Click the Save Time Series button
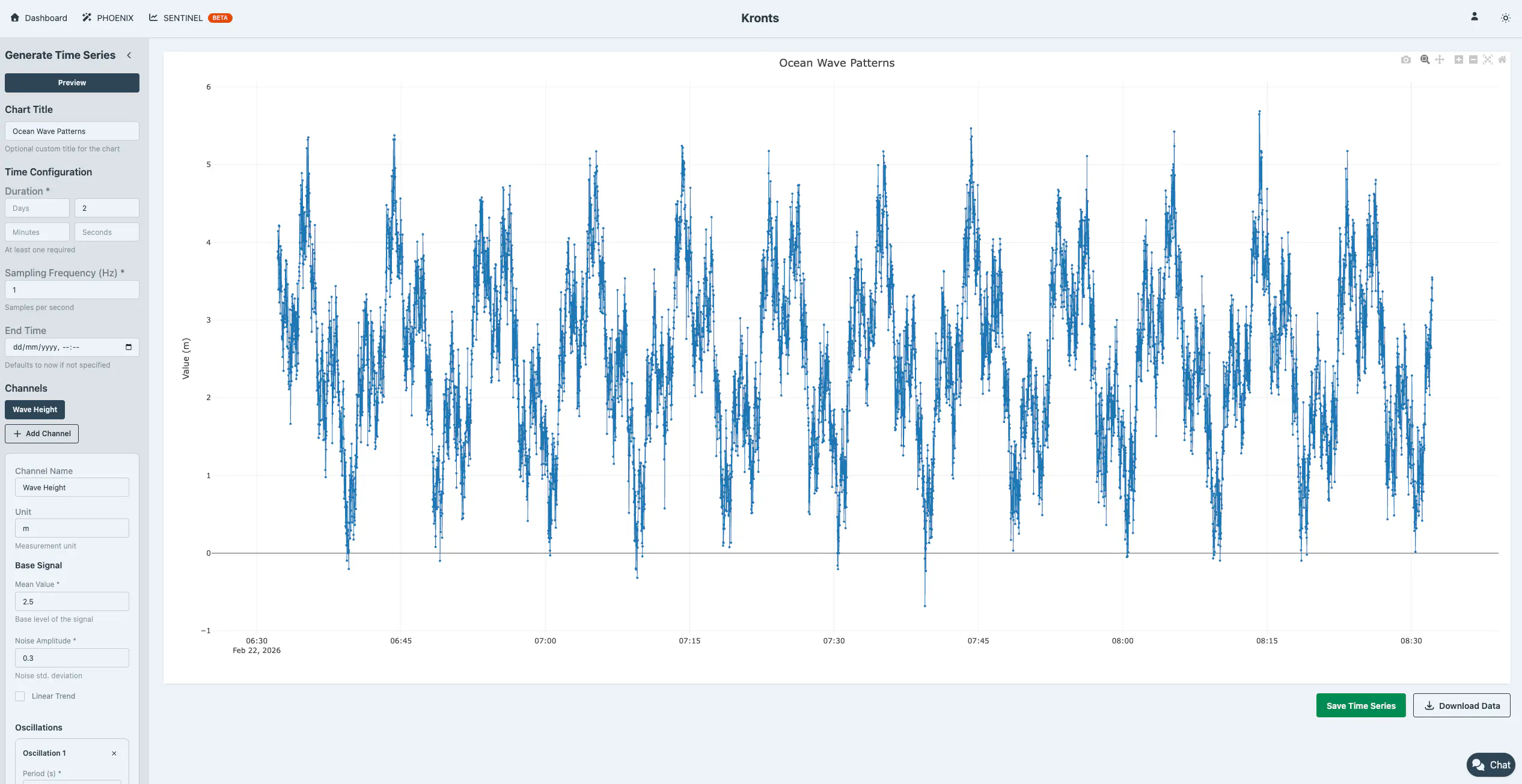The width and height of the screenshot is (1522, 784). click(1360, 705)
